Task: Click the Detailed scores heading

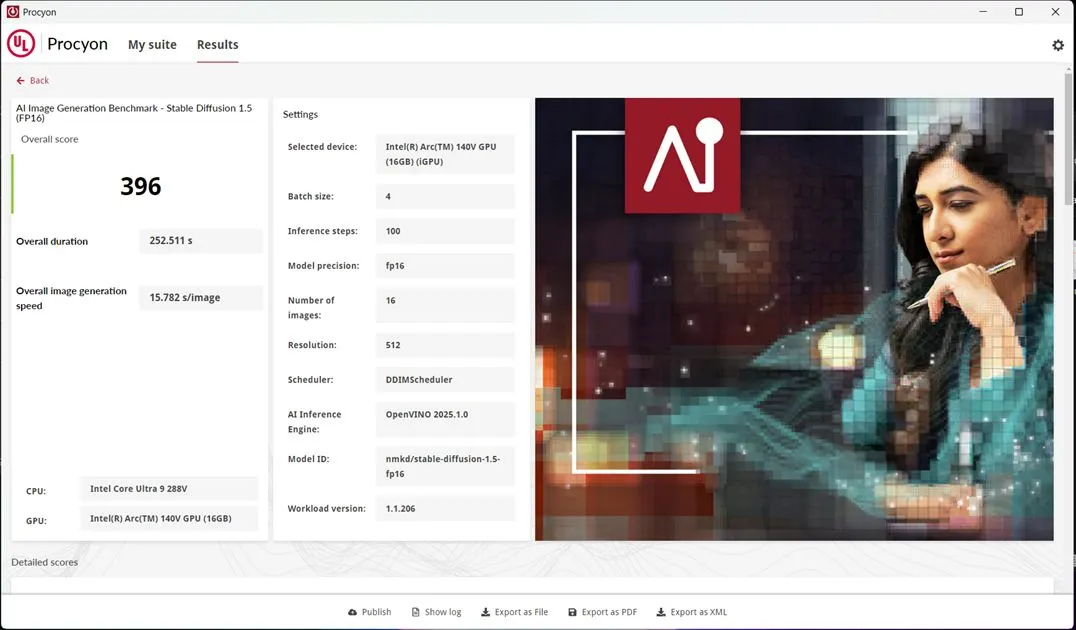Action: tap(45, 562)
